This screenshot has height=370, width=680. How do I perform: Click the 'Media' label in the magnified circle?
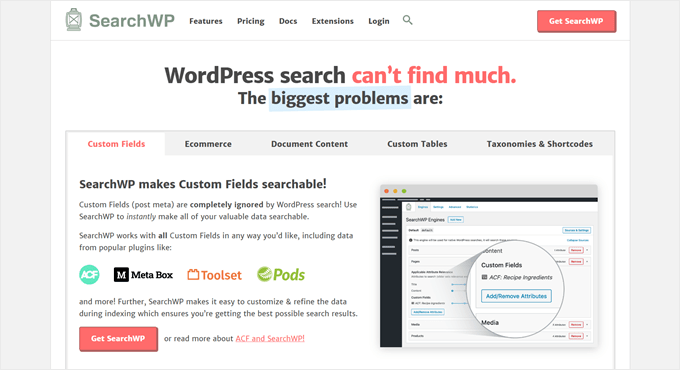(x=490, y=322)
